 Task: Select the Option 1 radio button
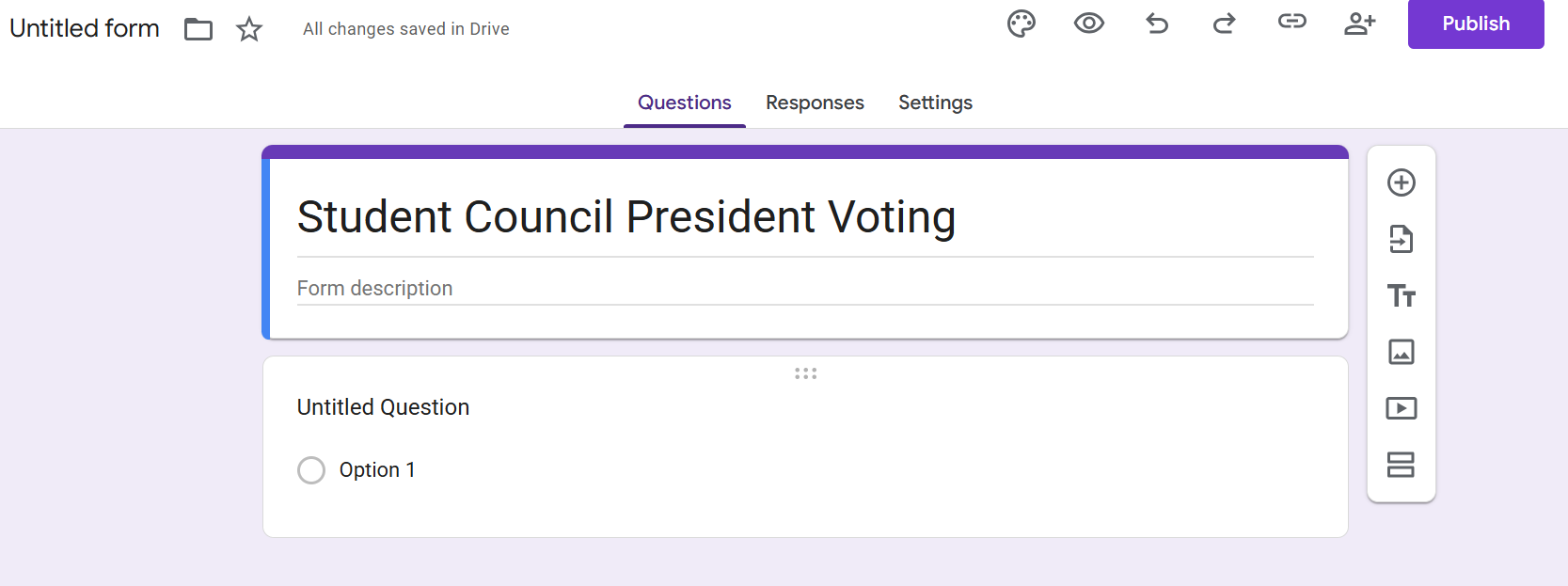[x=311, y=470]
